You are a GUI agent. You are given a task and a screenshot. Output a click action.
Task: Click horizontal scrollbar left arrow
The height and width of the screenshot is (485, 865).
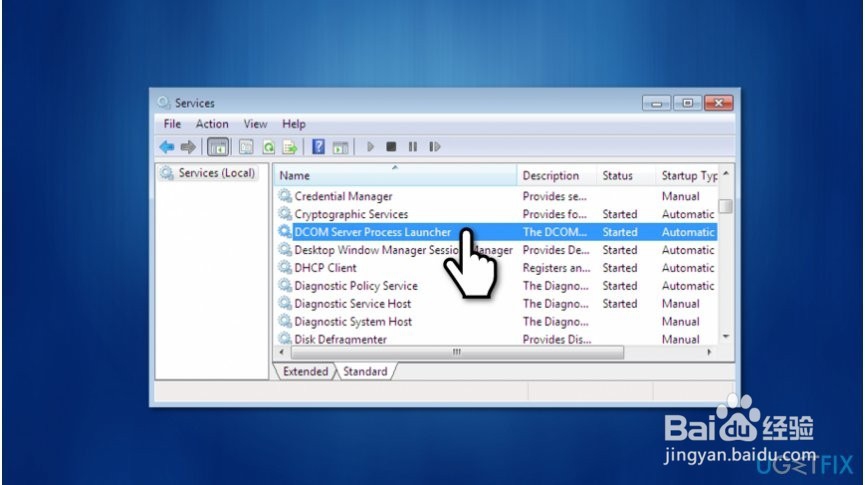pos(282,351)
